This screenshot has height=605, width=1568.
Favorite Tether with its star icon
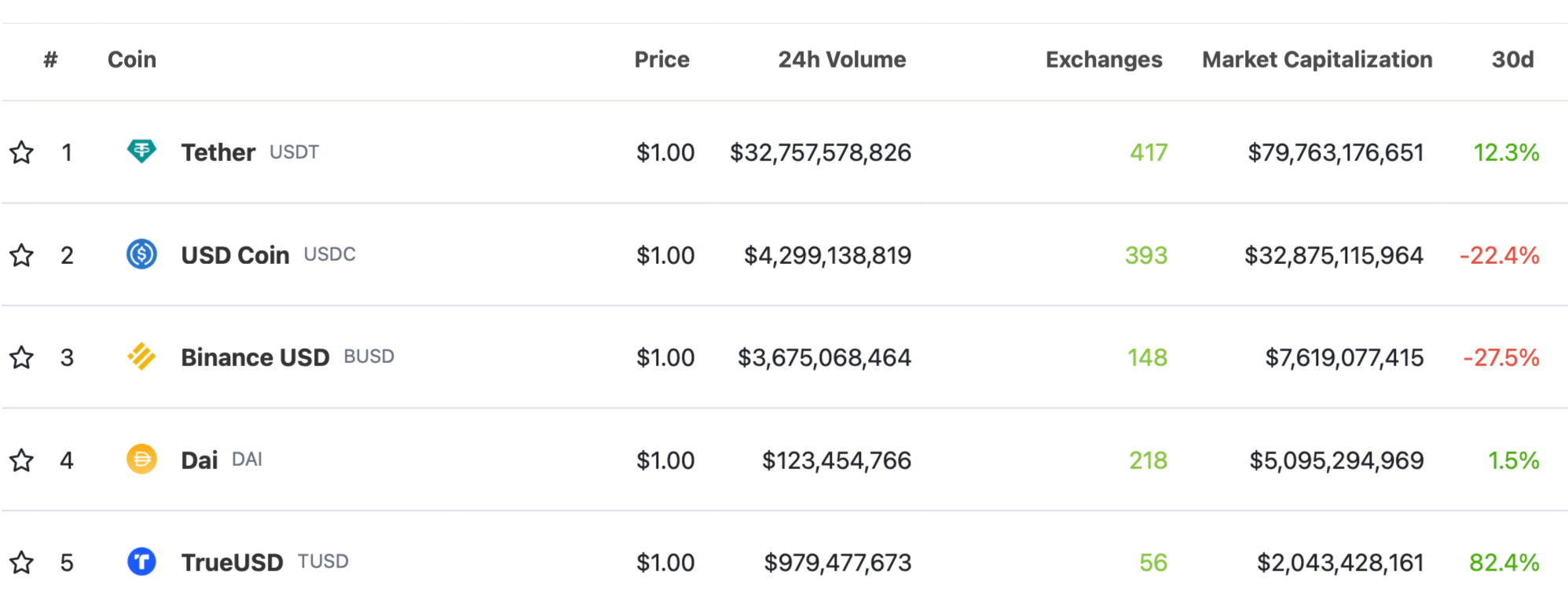coord(22,152)
